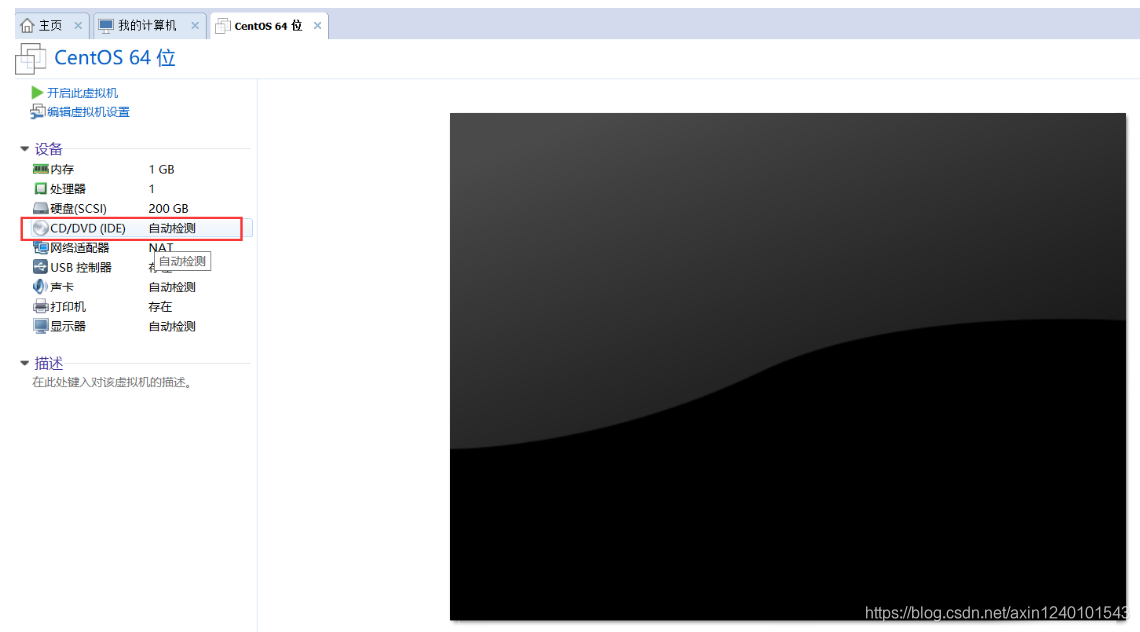
Task: Click the memory 内存 device icon
Action: tap(41, 169)
